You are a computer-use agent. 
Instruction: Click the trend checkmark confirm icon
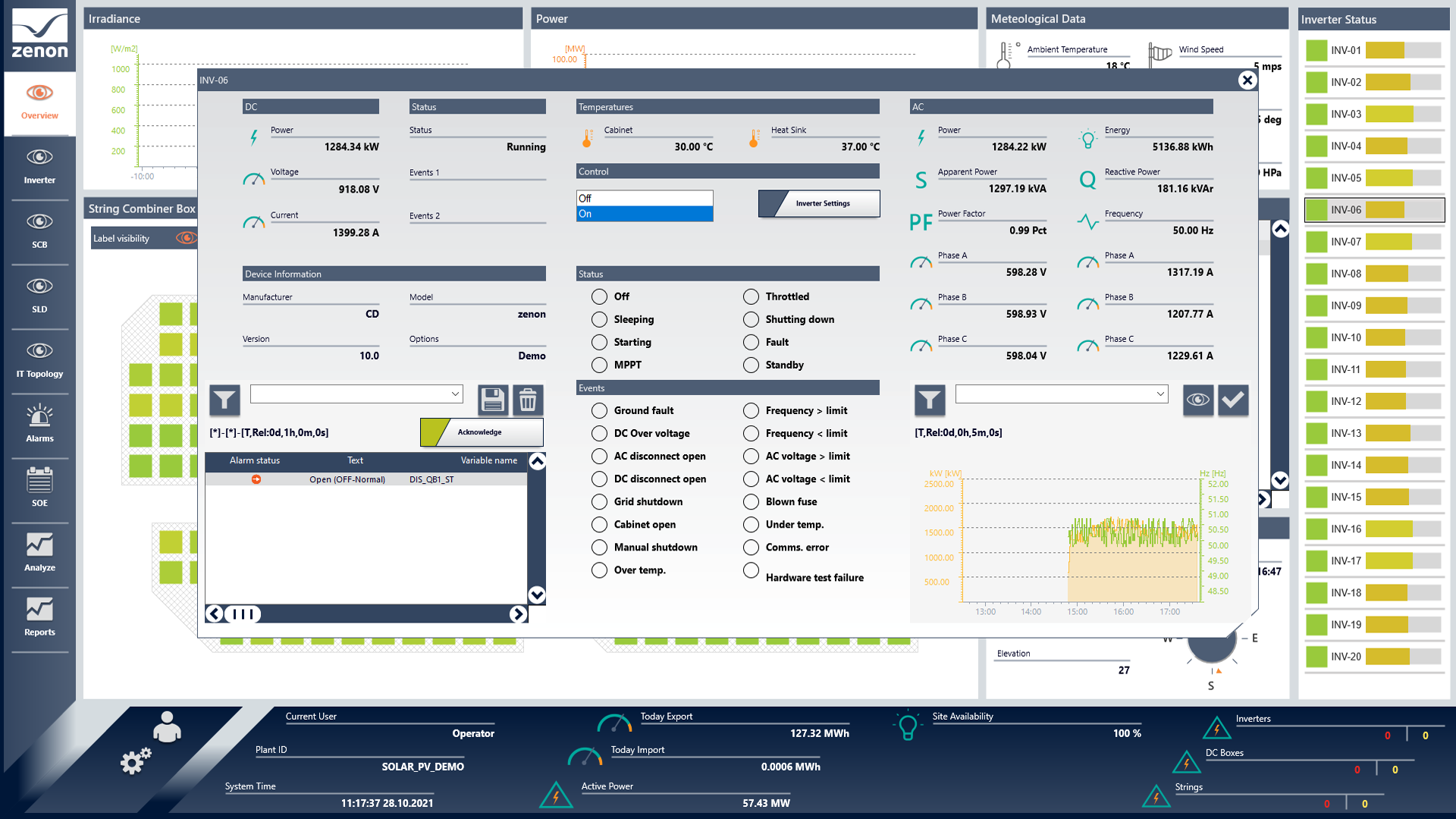click(x=1233, y=400)
